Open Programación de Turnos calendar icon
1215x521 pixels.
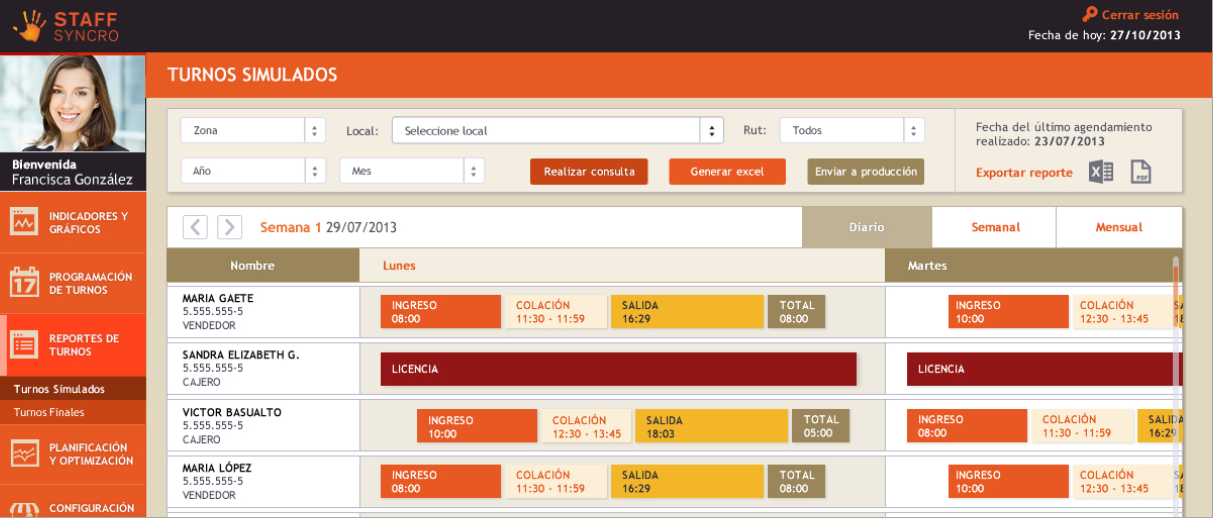click(24, 283)
